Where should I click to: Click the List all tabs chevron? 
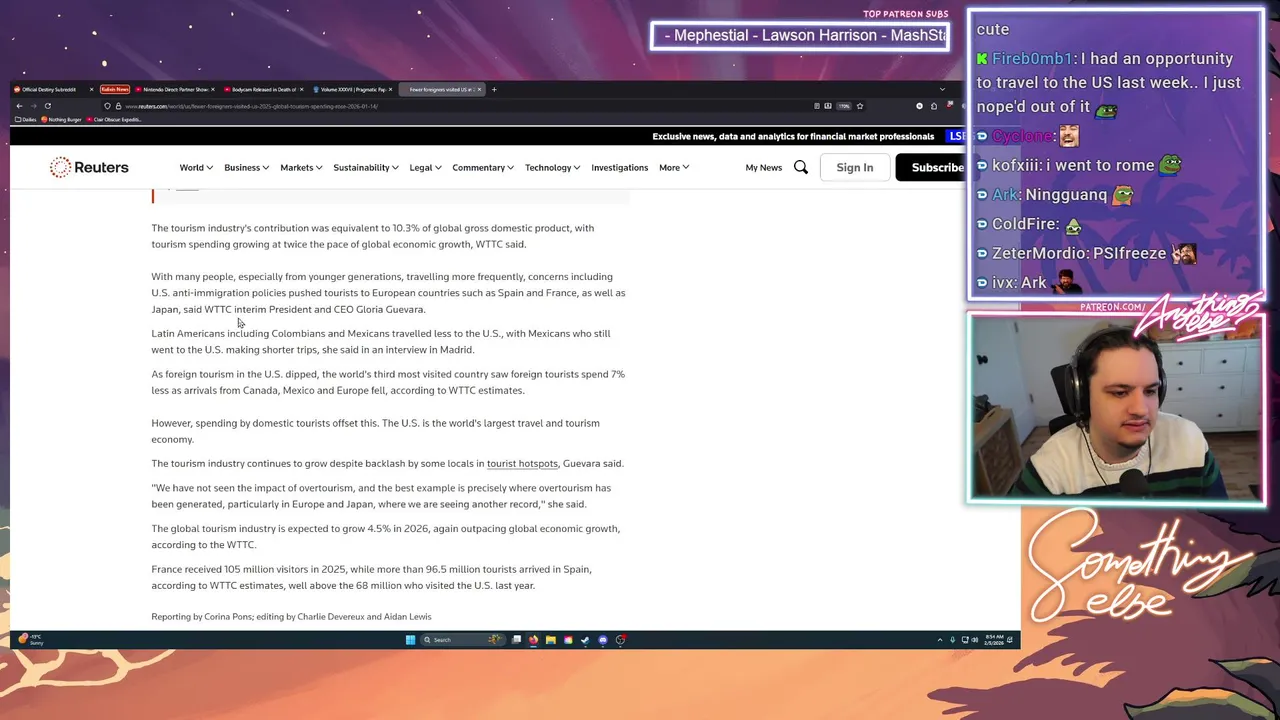point(942,89)
